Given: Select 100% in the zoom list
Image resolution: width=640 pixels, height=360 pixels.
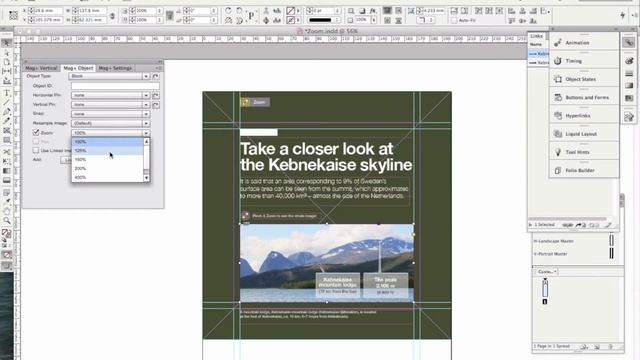Looking at the screenshot, I should coord(108,142).
